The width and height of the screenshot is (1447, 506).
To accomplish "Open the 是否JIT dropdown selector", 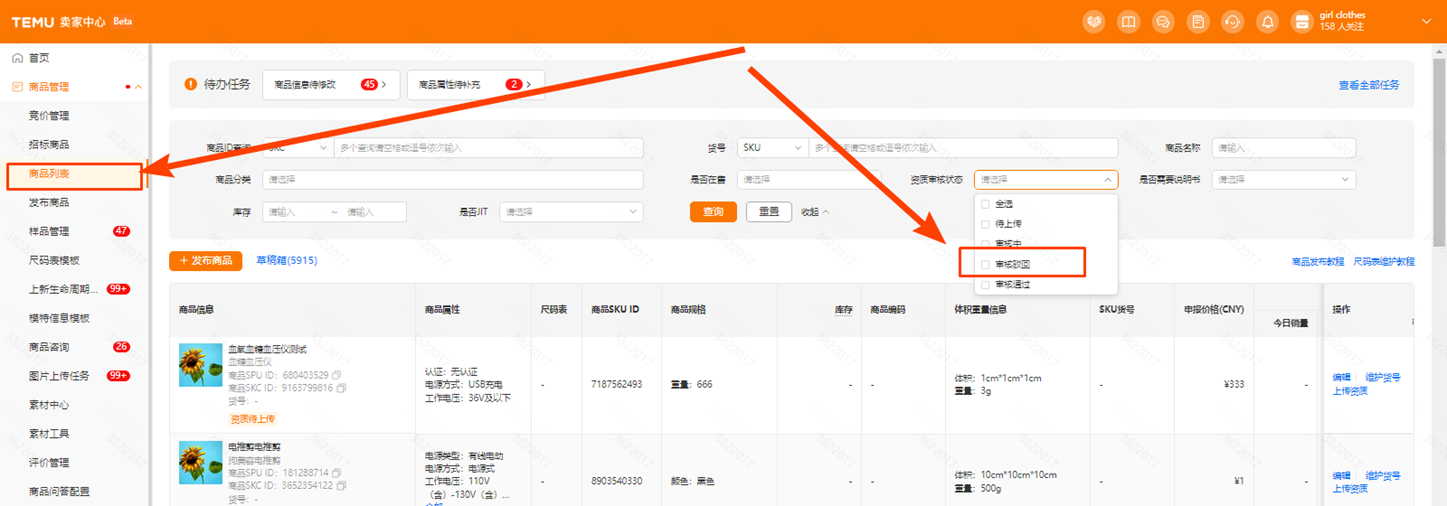I will [570, 212].
